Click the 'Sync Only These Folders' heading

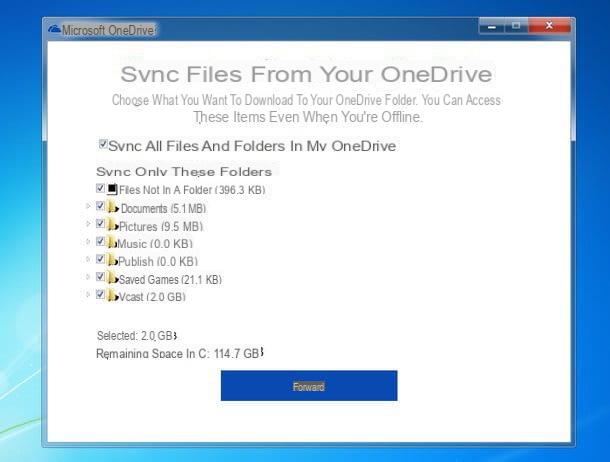(184, 172)
